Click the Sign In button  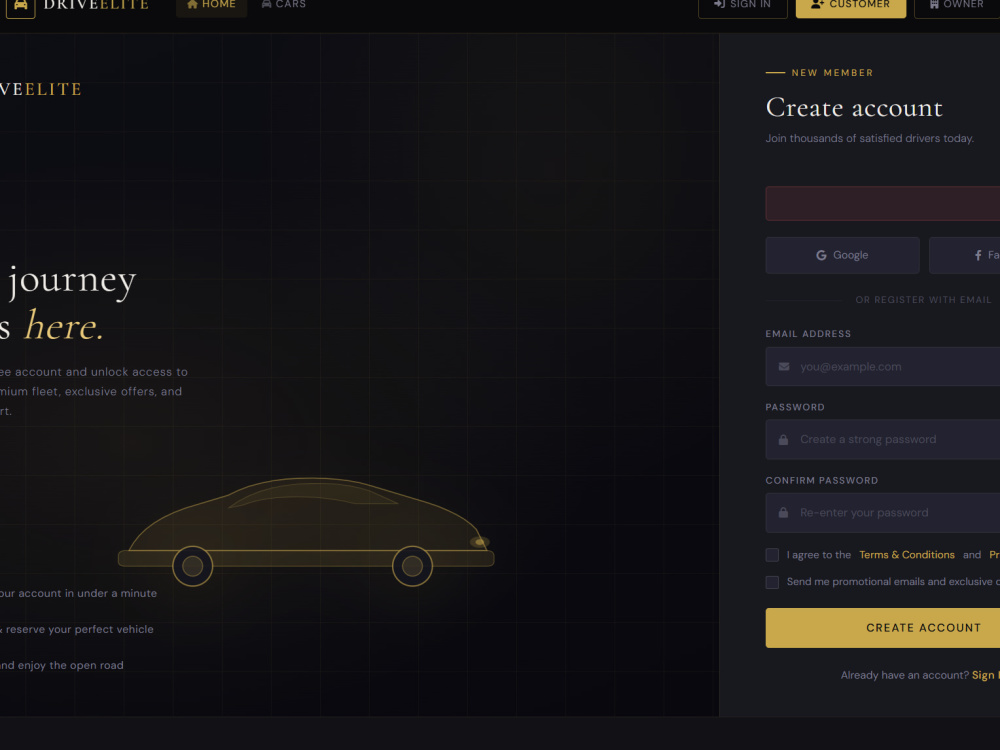(742, 5)
